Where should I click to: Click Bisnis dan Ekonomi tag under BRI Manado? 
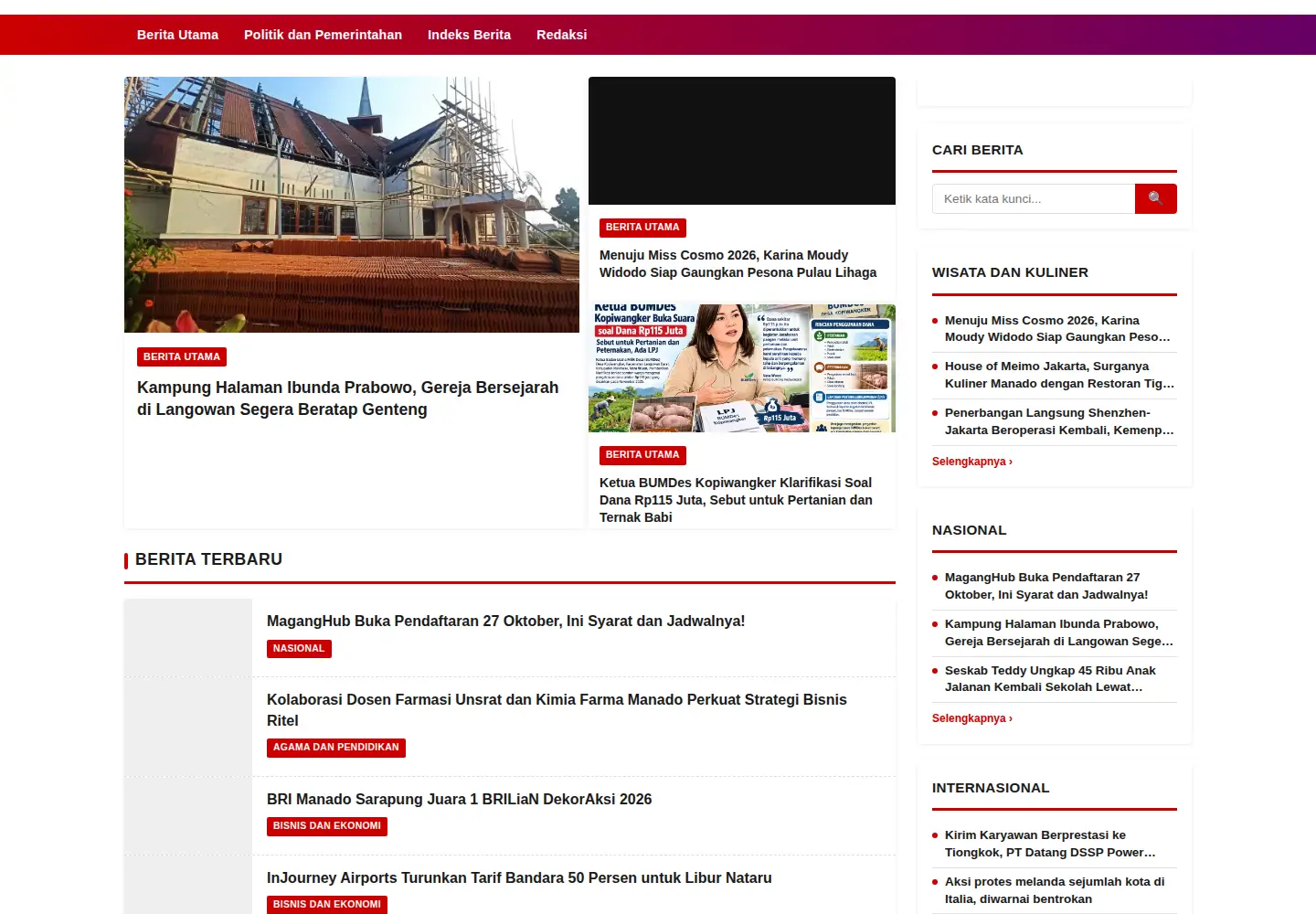click(x=326, y=826)
